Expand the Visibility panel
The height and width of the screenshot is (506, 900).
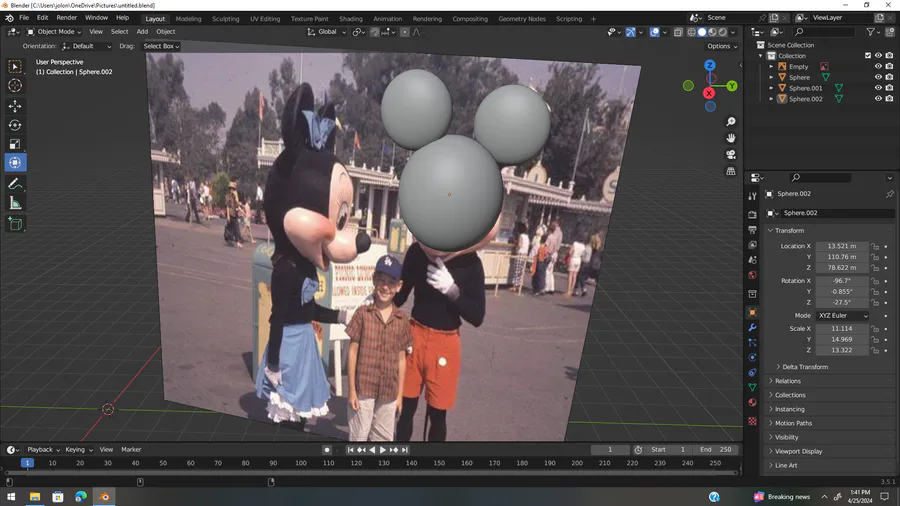click(x=786, y=437)
